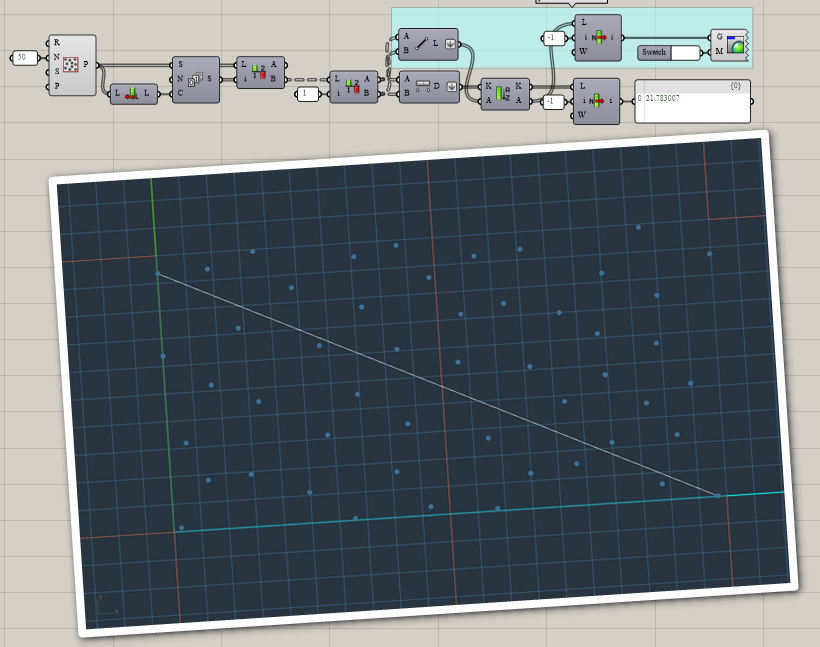Click the lower -1 index panel

tap(553, 101)
